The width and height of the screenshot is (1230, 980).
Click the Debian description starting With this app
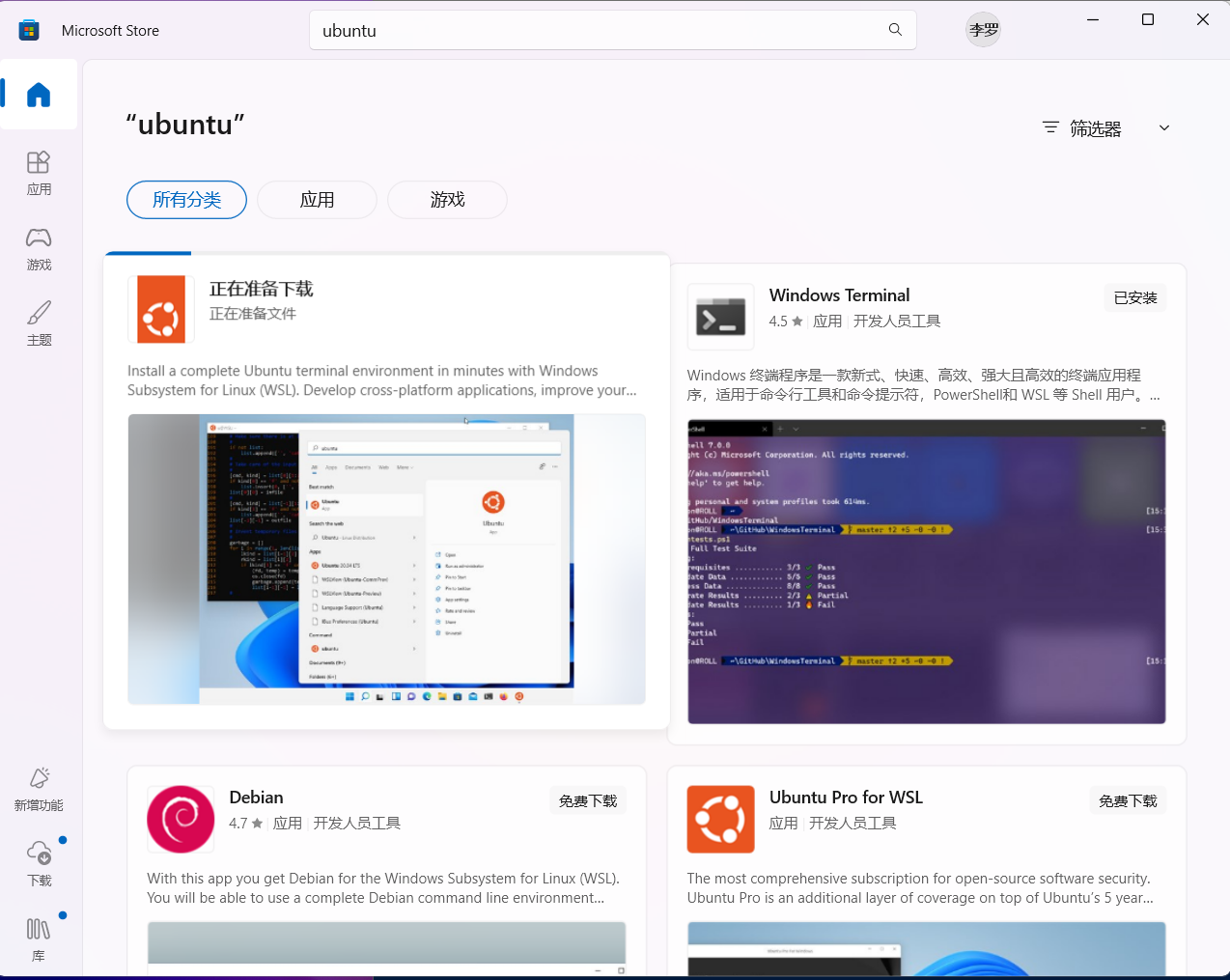click(x=383, y=888)
